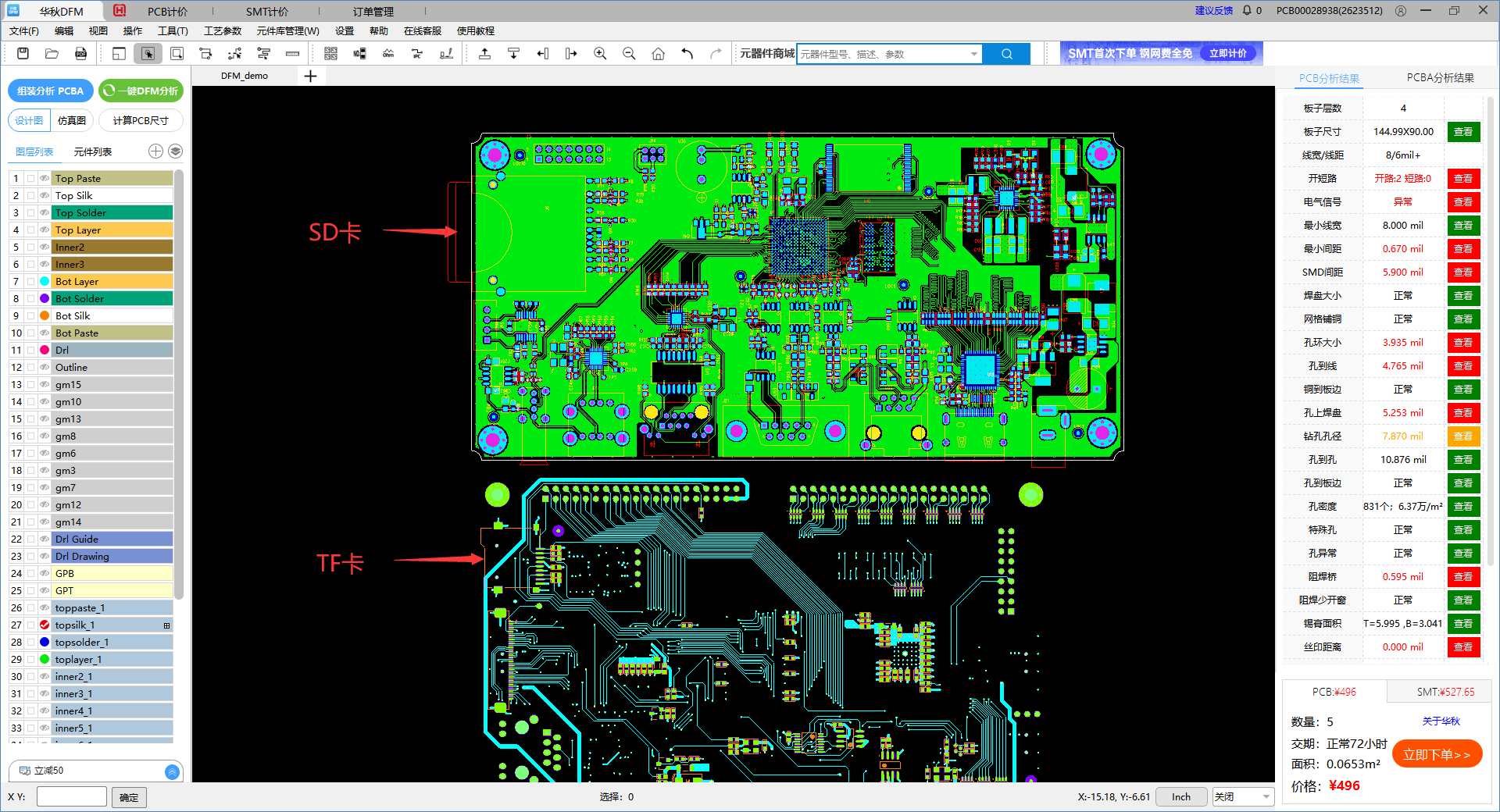Open notifications bell icon in the title bar
This screenshot has height=812, width=1500.
1247,11
